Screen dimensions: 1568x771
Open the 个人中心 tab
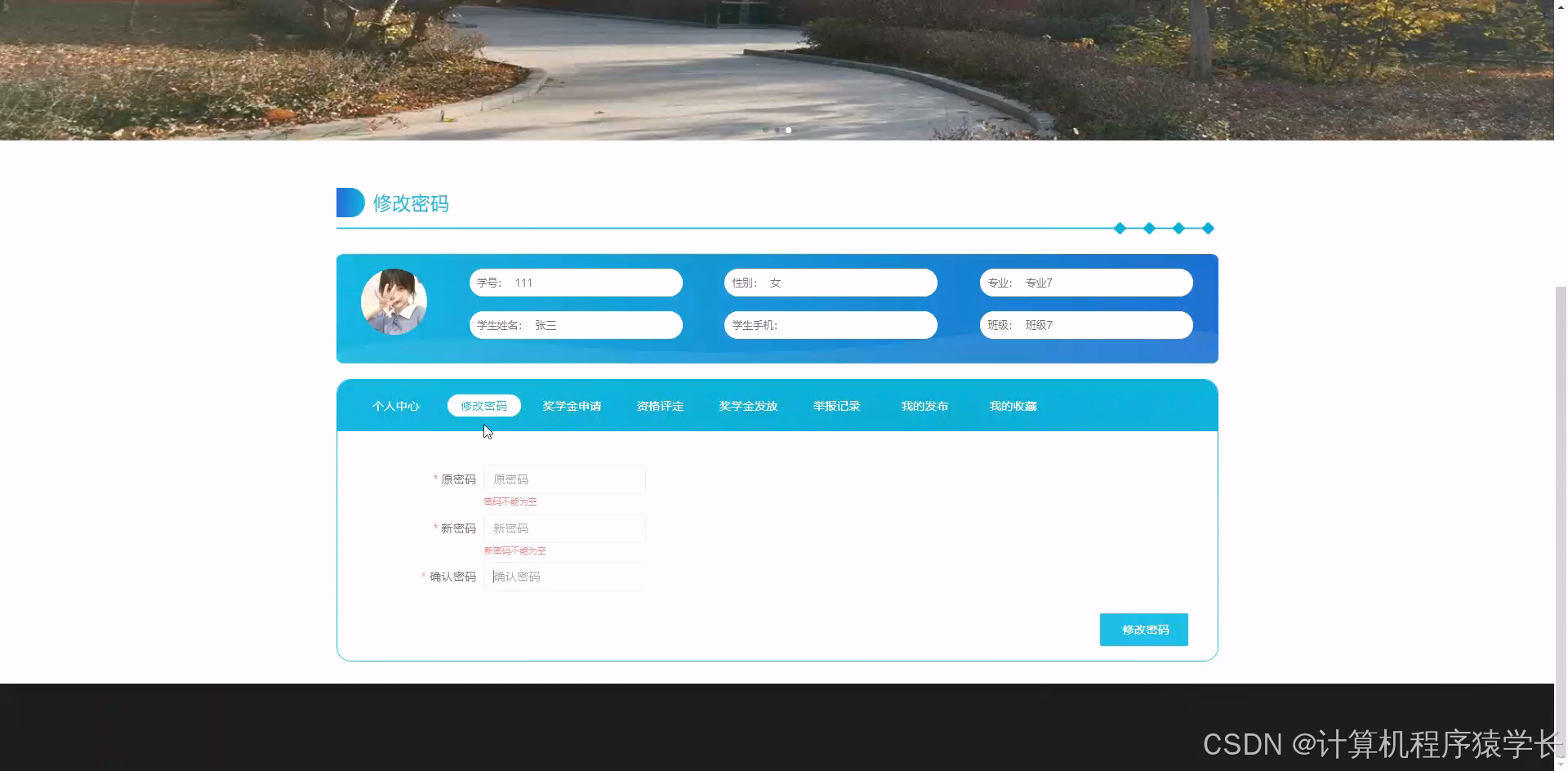tap(396, 405)
